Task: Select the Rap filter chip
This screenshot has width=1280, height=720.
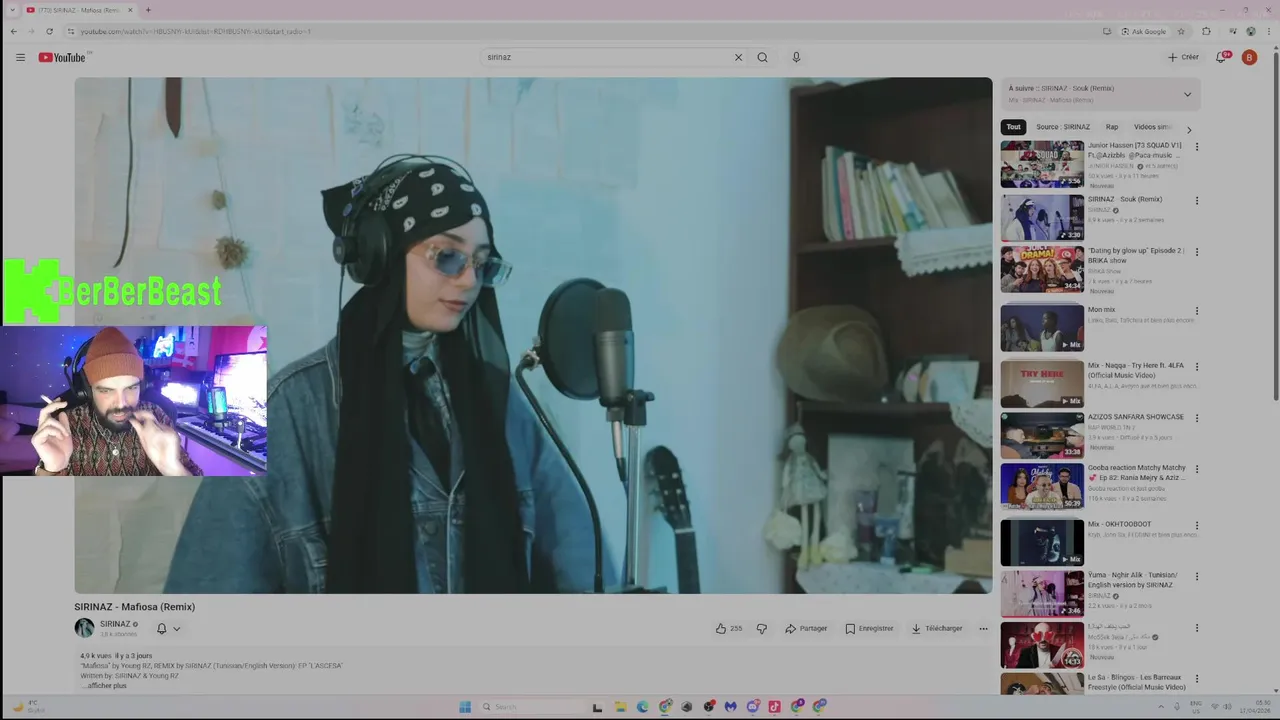Action: (x=1112, y=127)
